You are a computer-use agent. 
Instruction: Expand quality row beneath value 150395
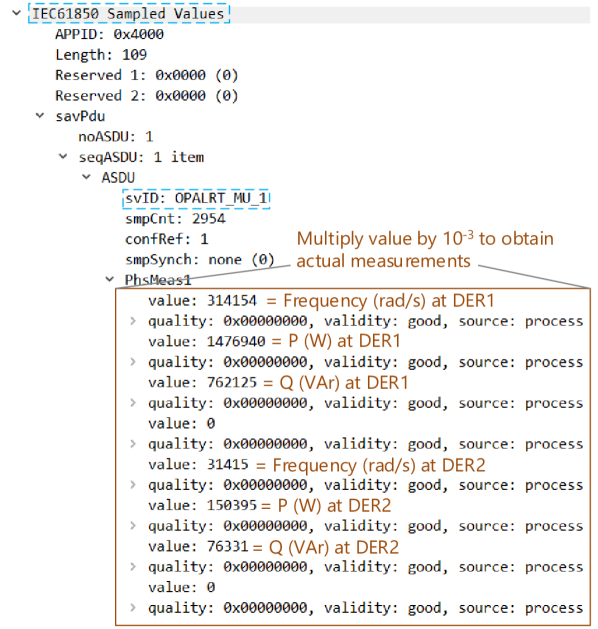[x=133, y=526]
